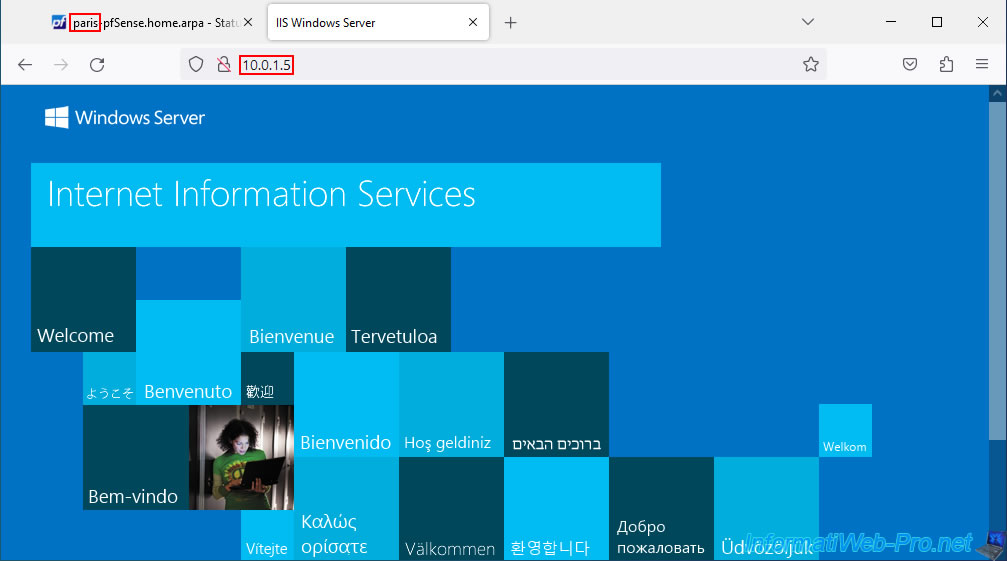This screenshot has height=561, width=1007.
Task: Click the insecure connection padlock icon
Action: 223,64
